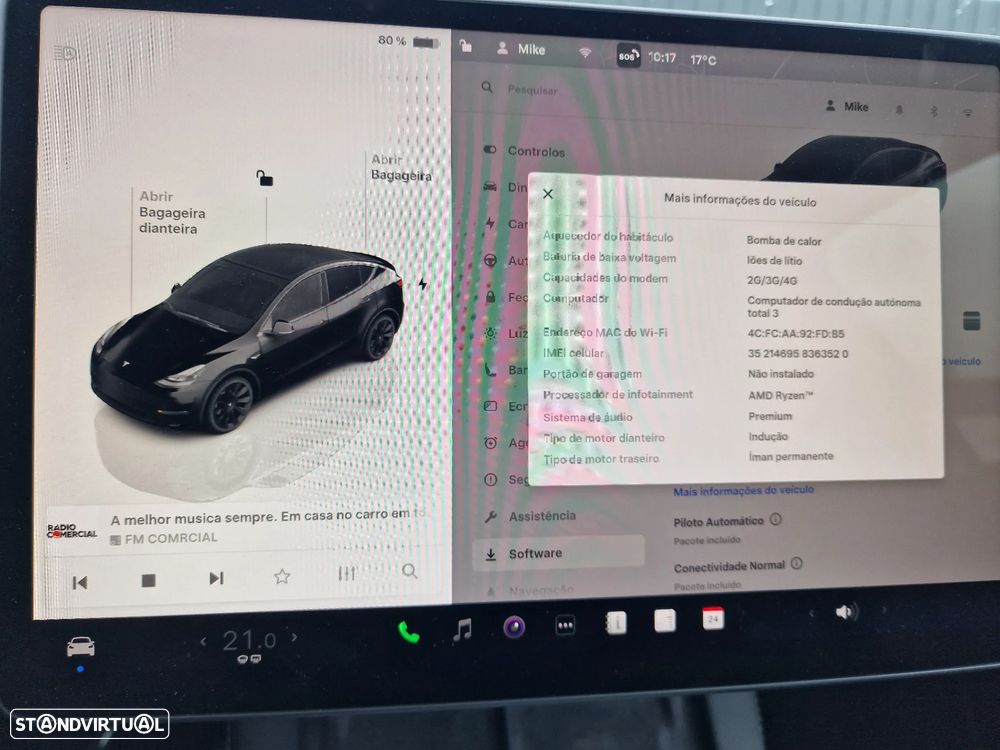Viewport: 1000px width, 750px height.
Task: Tap the Wi-Fi status icon in top bar
Action: tap(585, 53)
